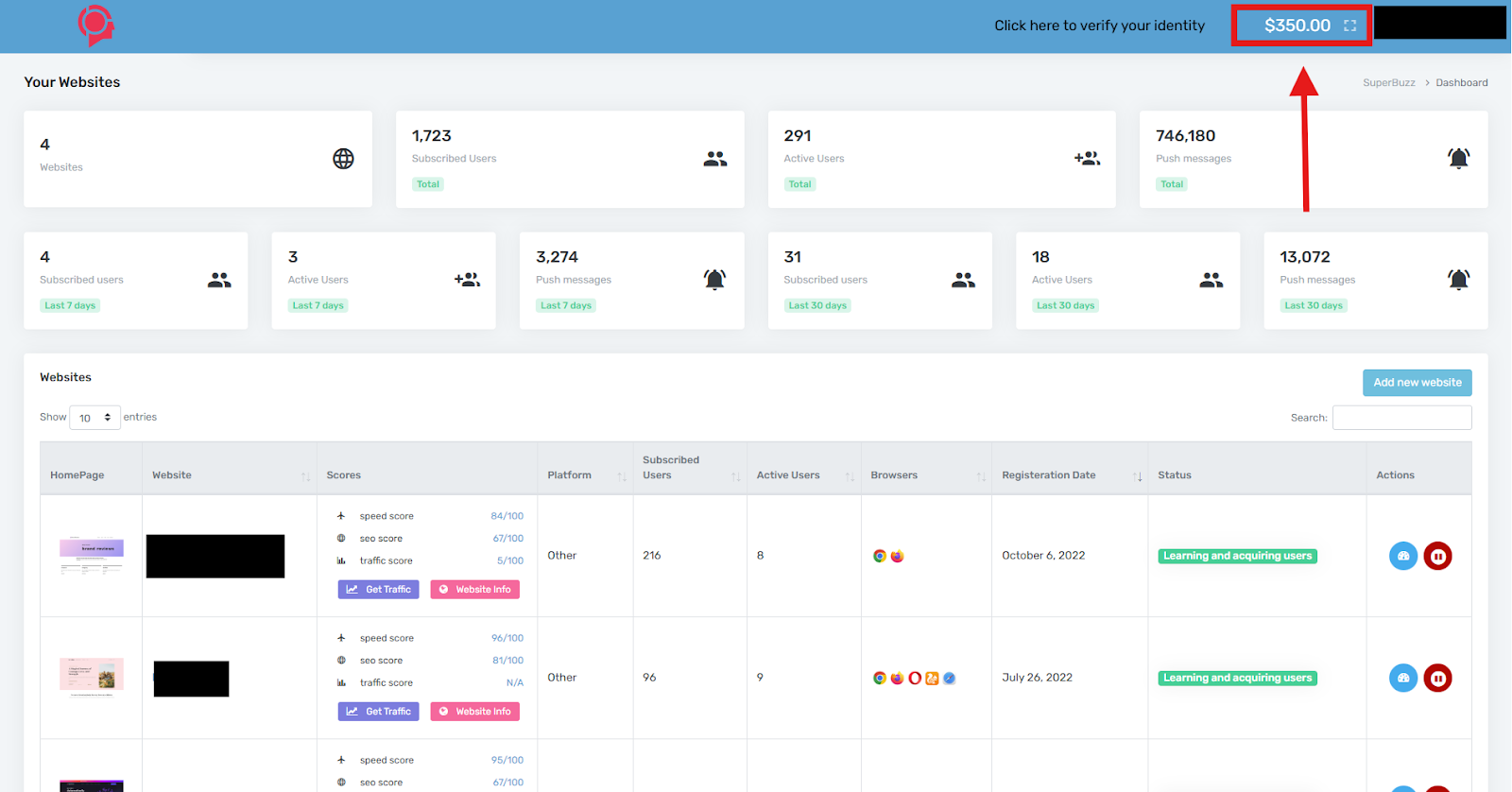The height and width of the screenshot is (792, 1512).
Task: Sort table by Subscribed Users column
Action: 690,468
